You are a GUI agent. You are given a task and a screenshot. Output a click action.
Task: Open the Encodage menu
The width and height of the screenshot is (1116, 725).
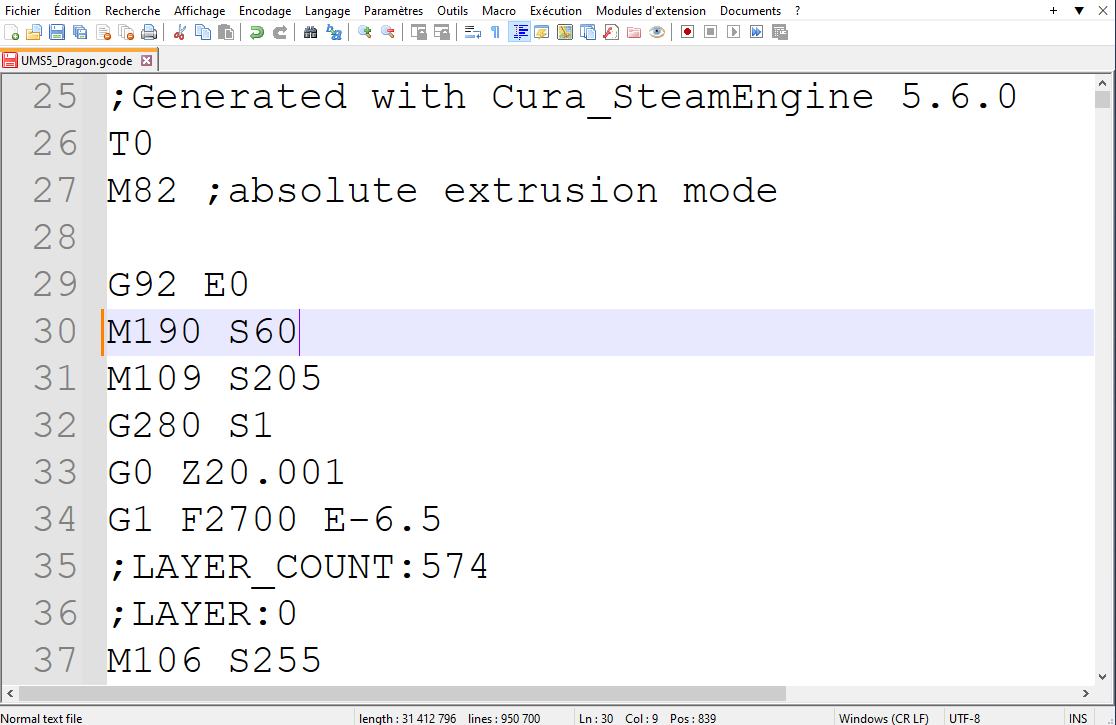pos(265,11)
